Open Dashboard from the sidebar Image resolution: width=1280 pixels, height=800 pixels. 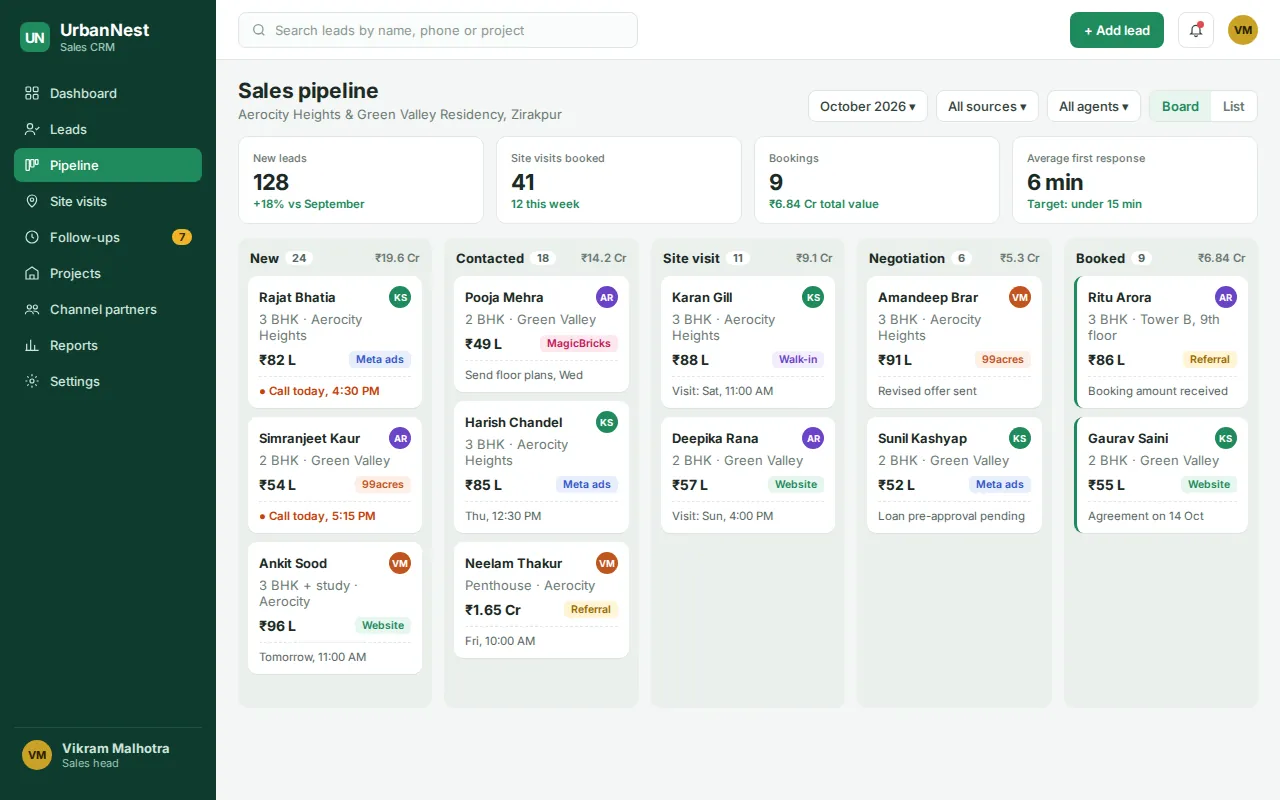coord(108,93)
